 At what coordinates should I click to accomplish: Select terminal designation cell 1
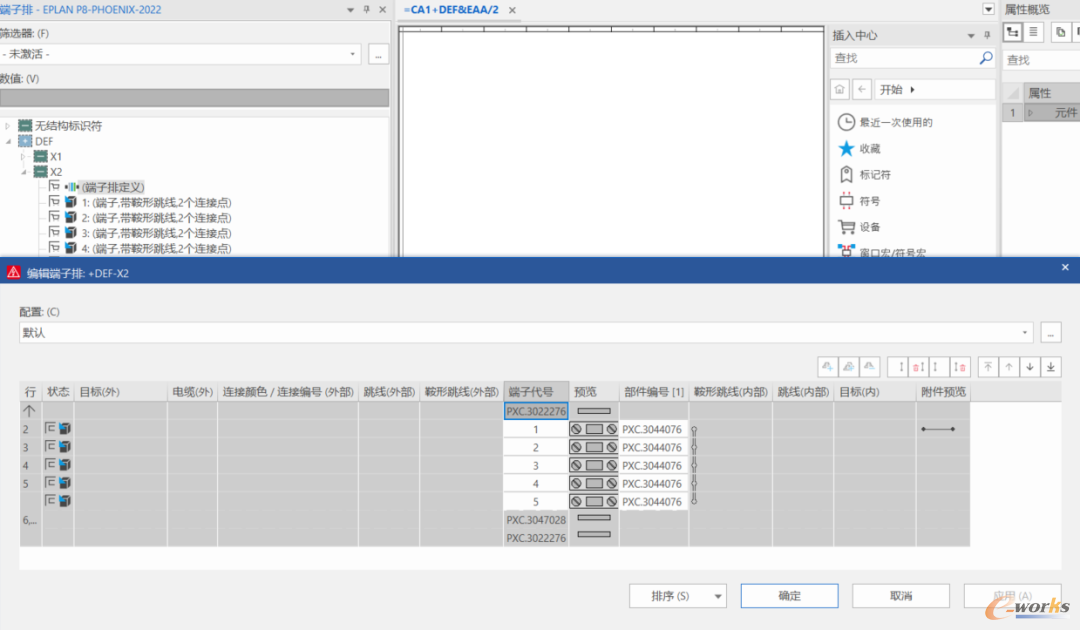point(536,429)
